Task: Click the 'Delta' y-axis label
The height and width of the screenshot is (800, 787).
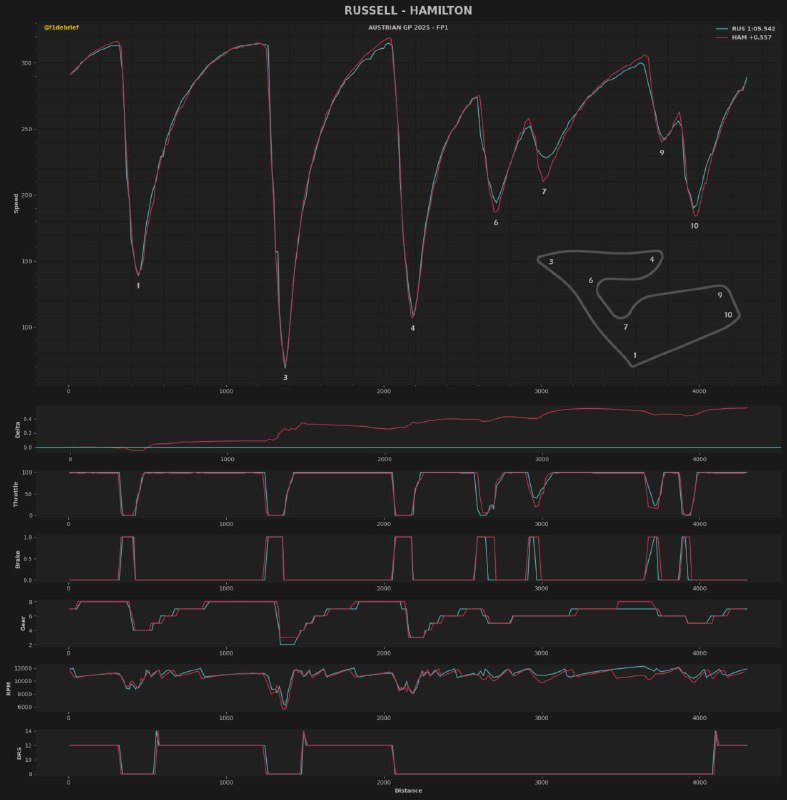Action: pyautogui.click(x=18, y=430)
